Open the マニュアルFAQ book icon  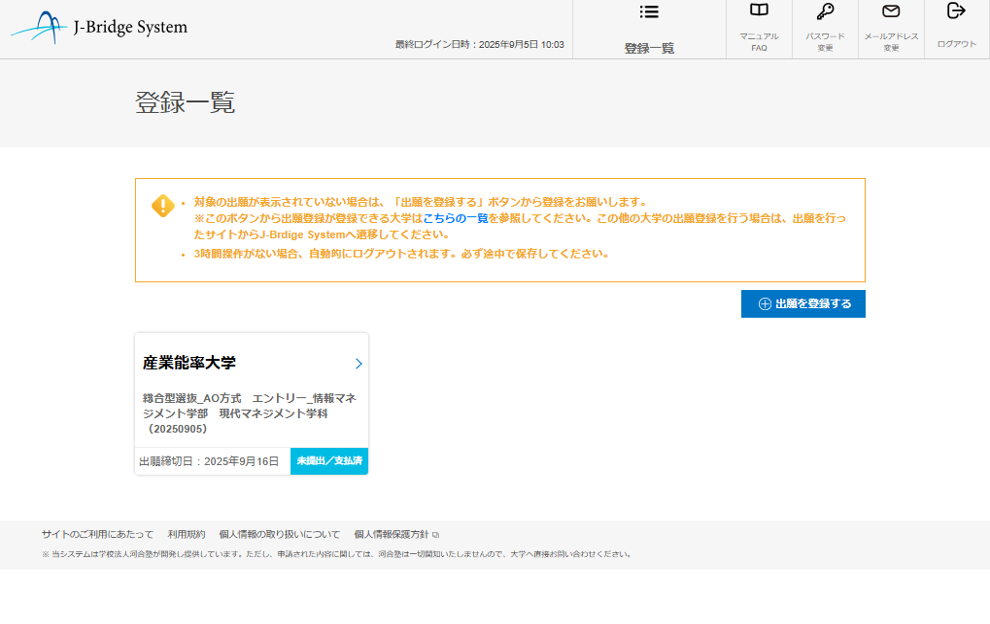click(x=759, y=11)
